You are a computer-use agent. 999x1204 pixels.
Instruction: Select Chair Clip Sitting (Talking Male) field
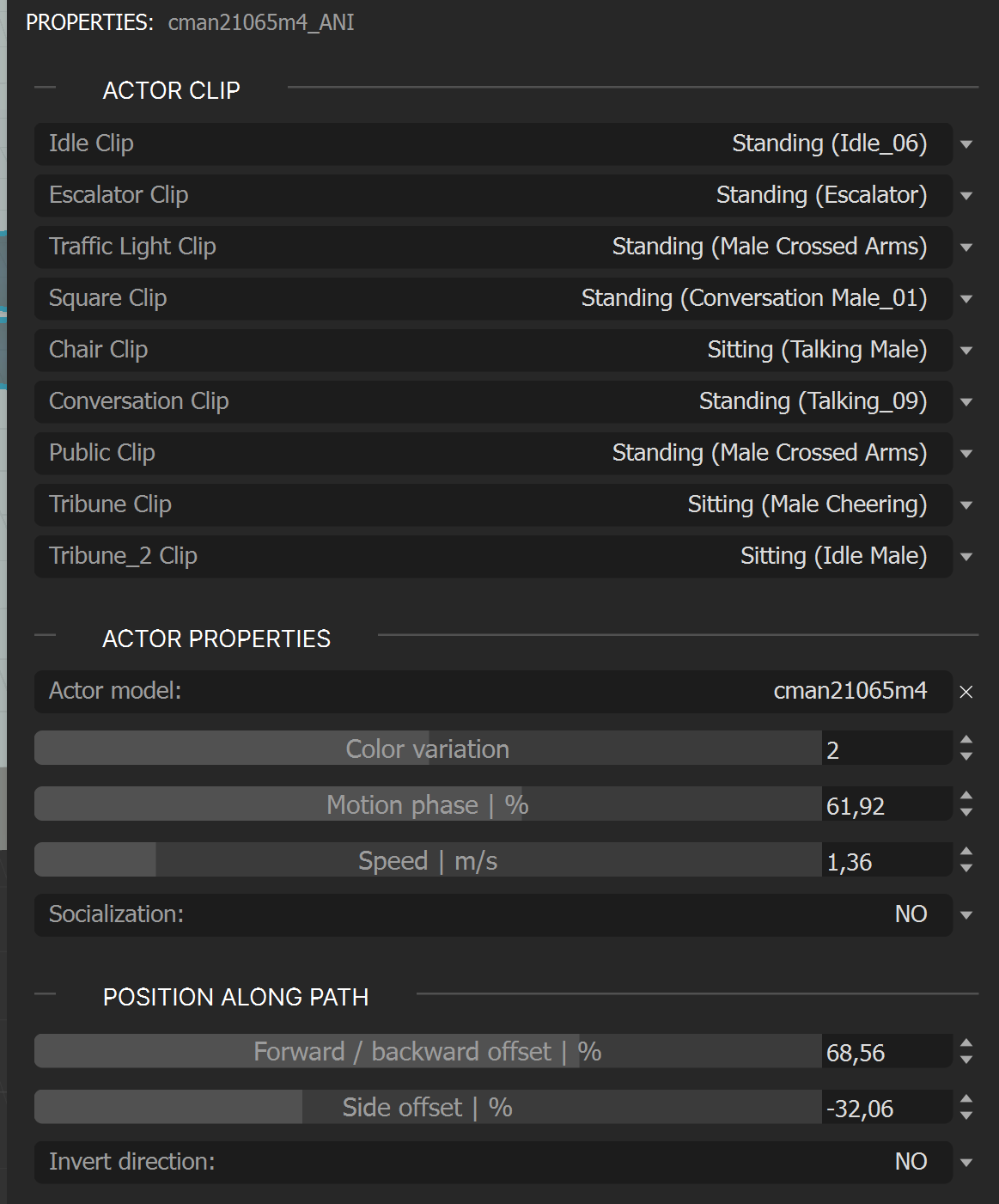(493, 350)
